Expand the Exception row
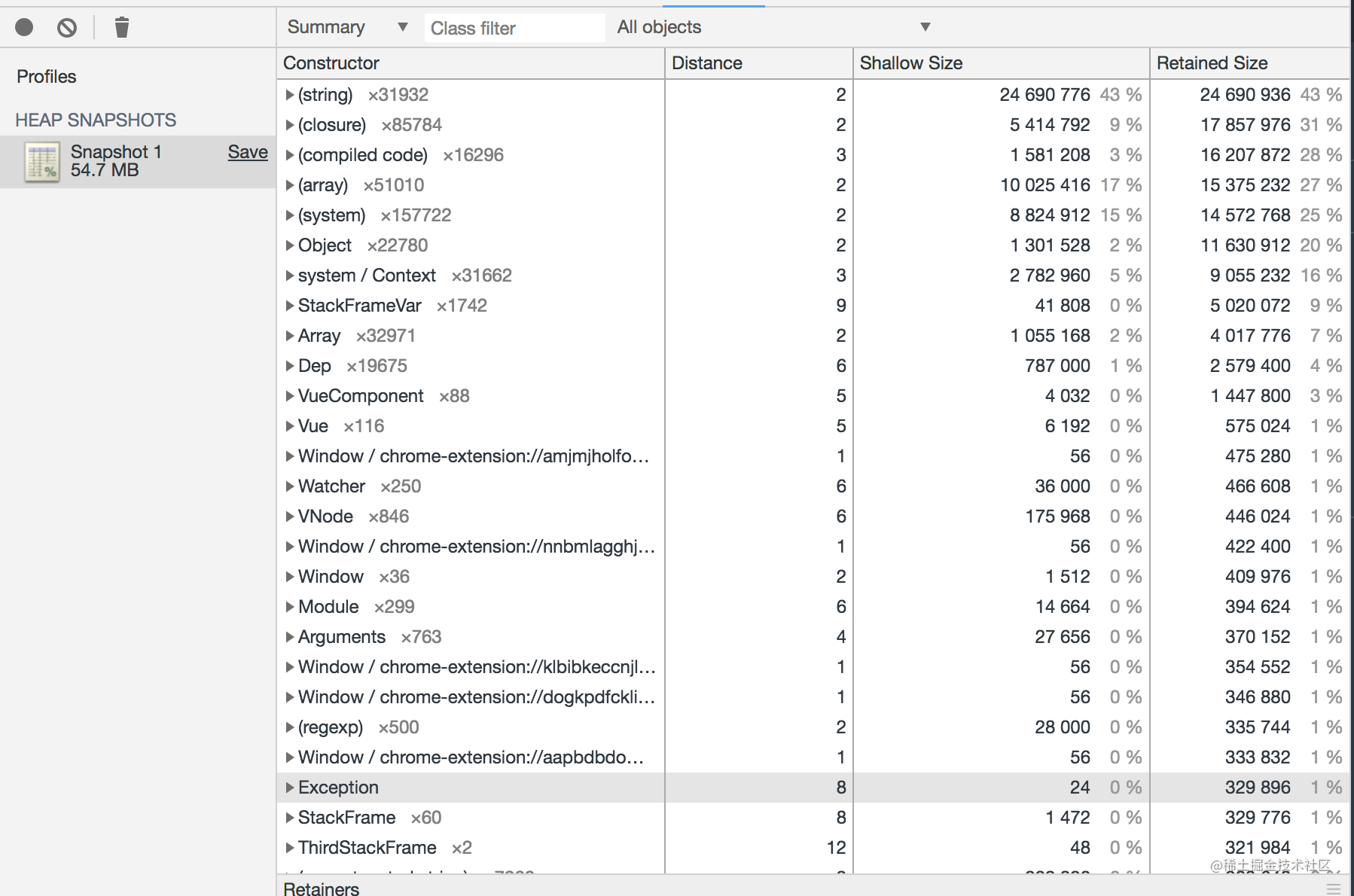The height and width of the screenshot is (896, 1354). pyautogui.click(x=290, y=788)
